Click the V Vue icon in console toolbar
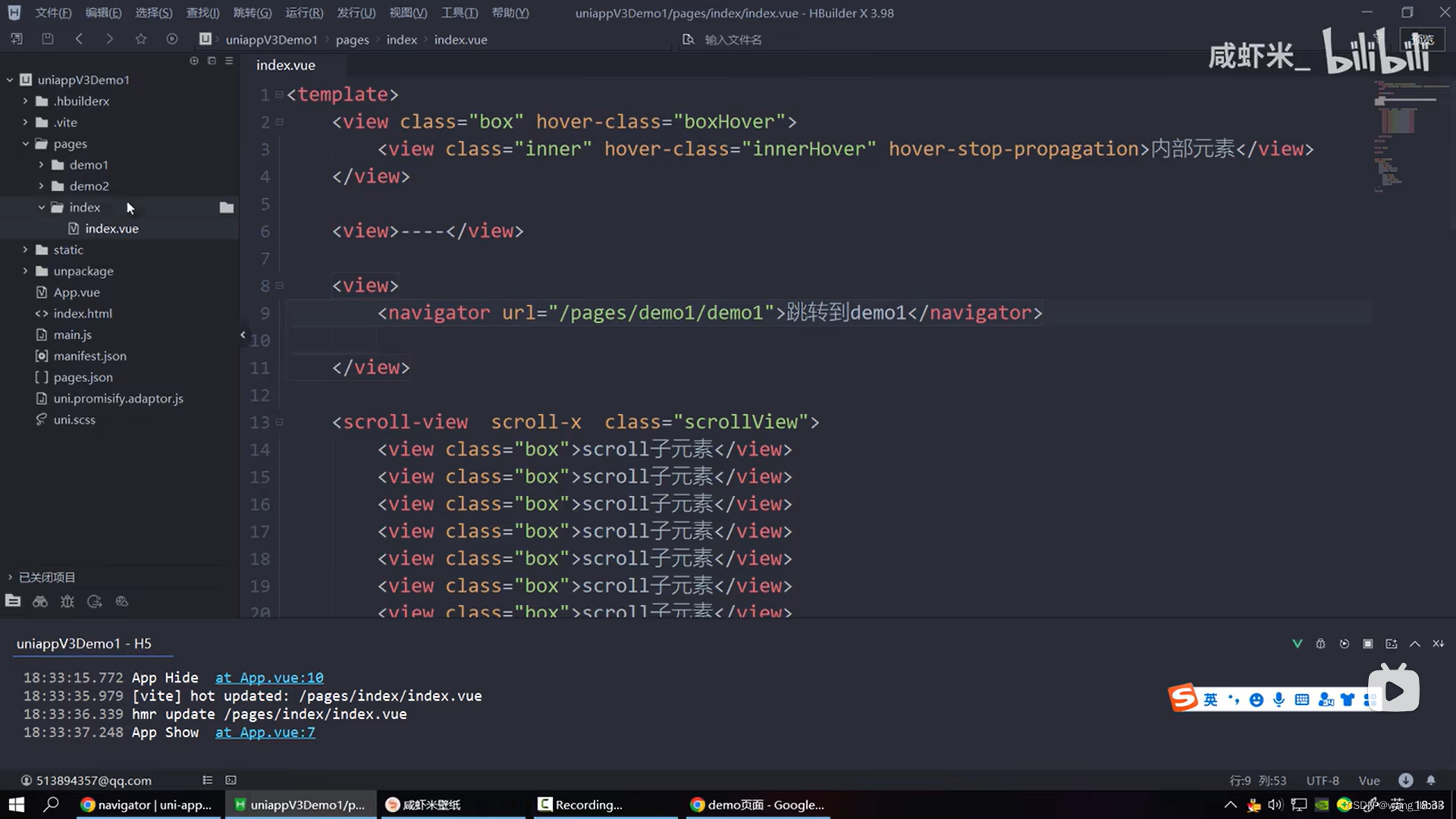This screenshot has height=819, width=1456. coord(1297,644)
